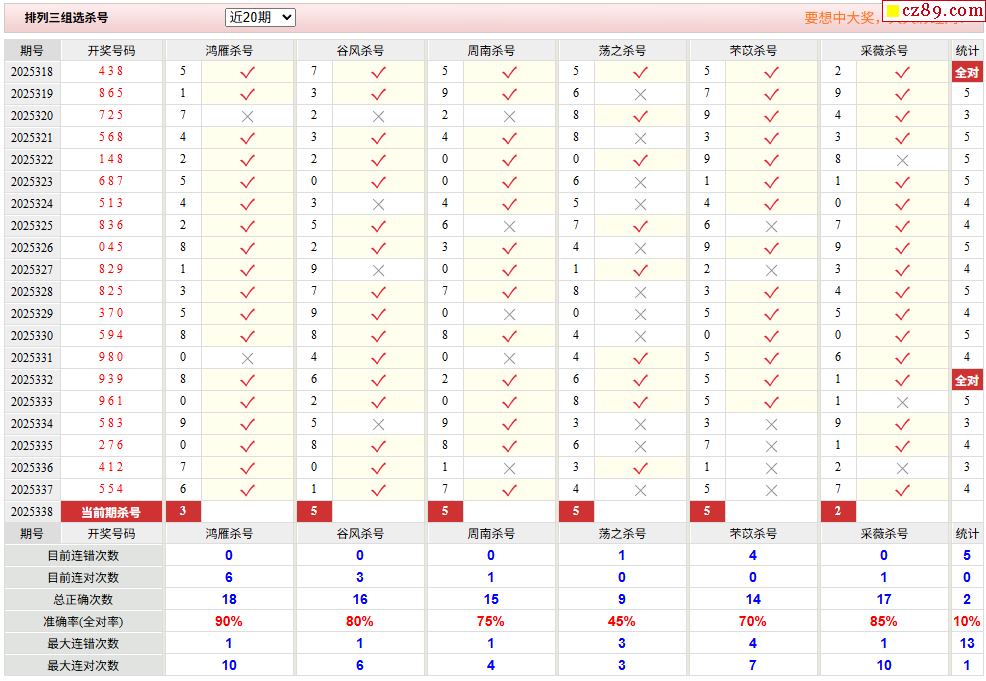Click gray X for 谷风杀号 in row 2025324

(378, 204)
